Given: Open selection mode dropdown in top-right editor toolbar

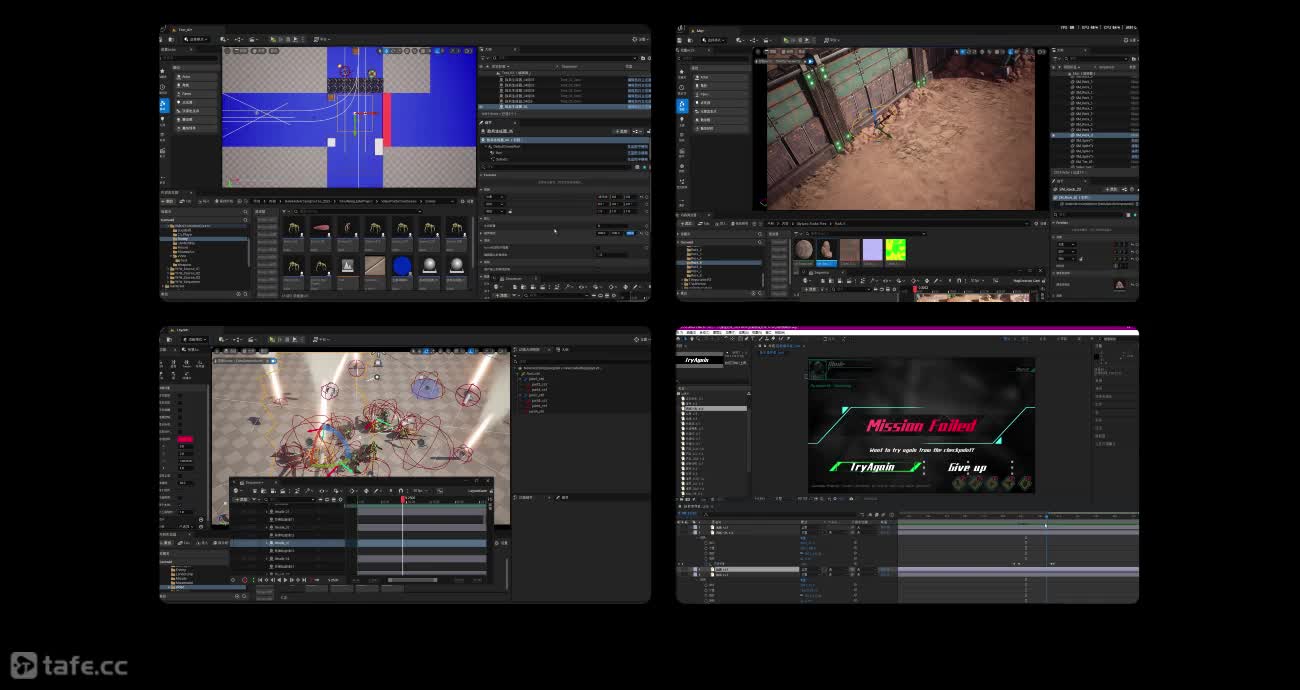Looking at the screenshot, I should (x=712, y=40).
